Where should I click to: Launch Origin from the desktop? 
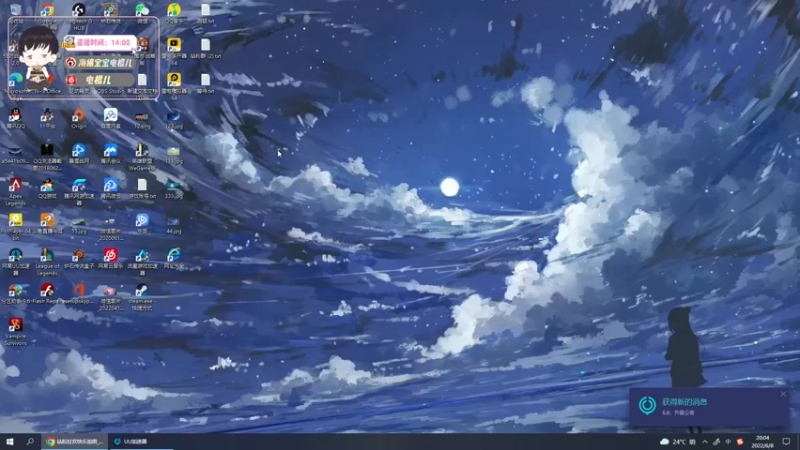[79, 115]
